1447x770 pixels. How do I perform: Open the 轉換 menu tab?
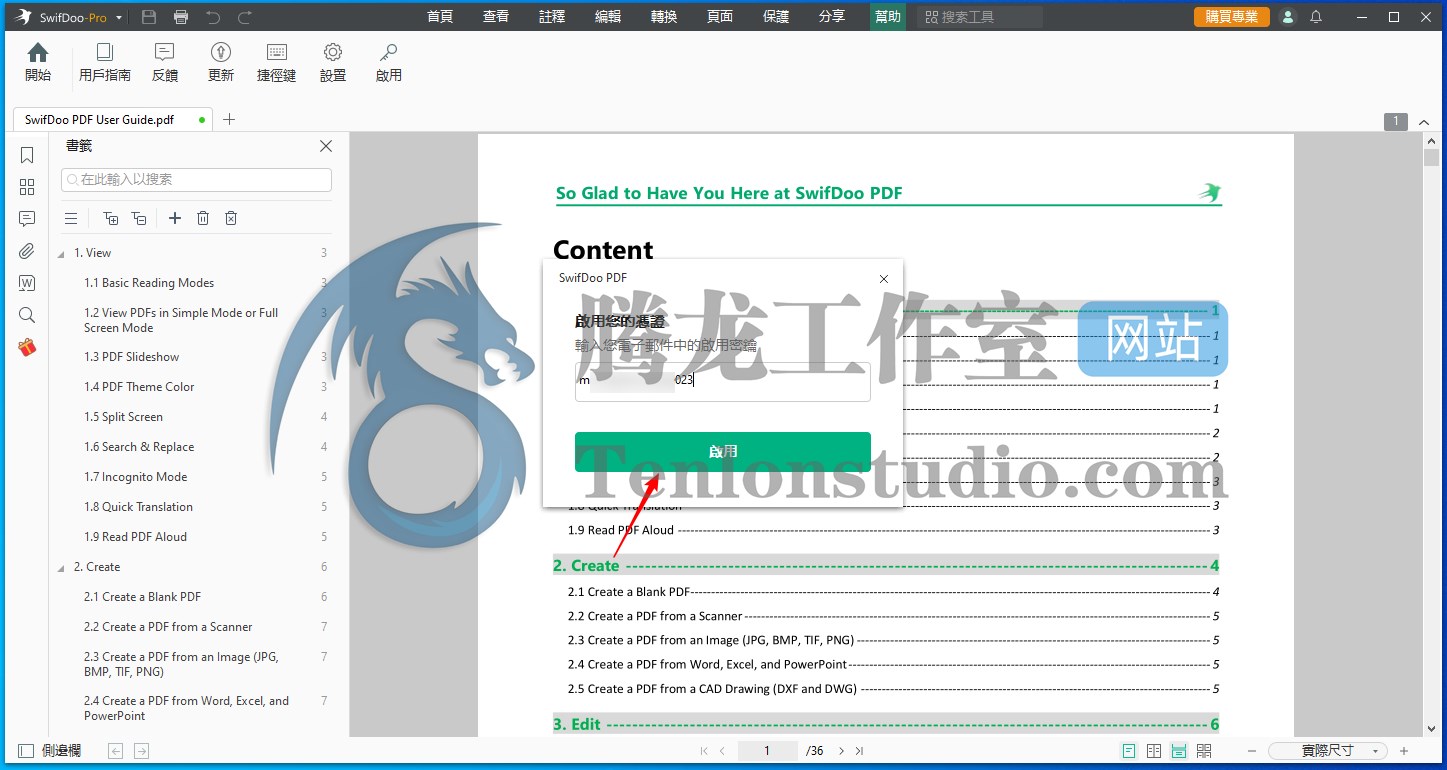point(664,17)
